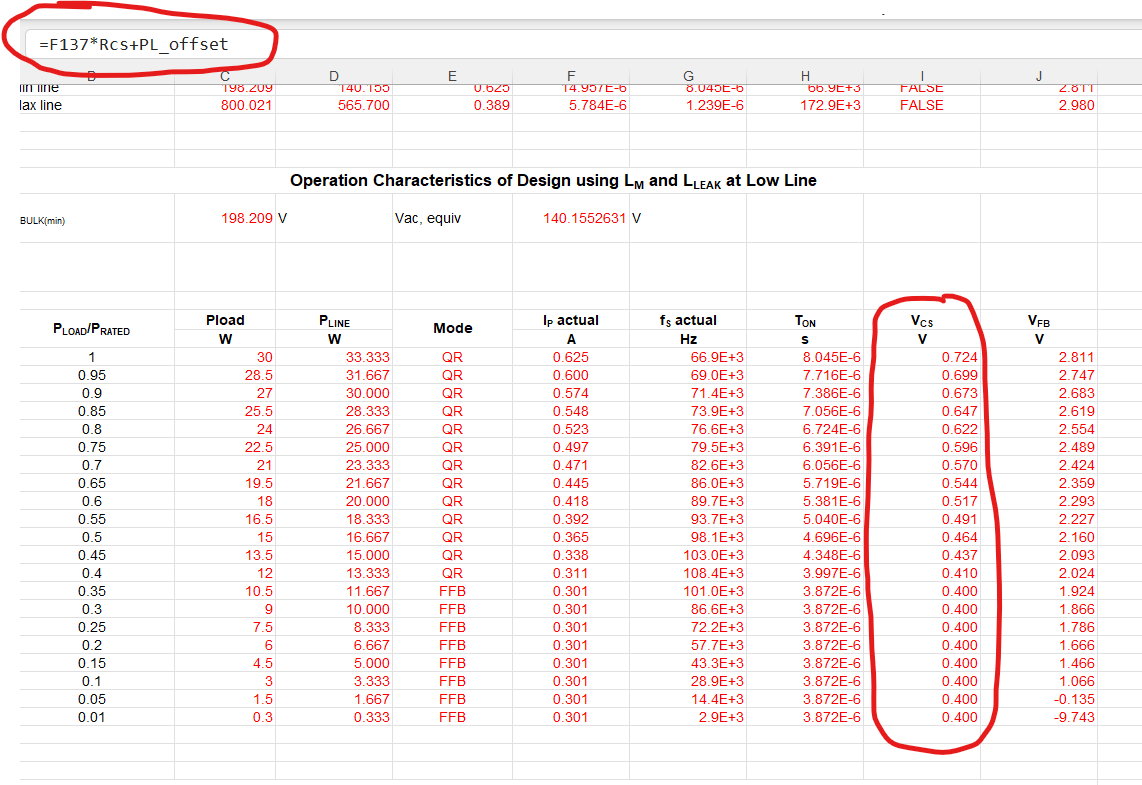Viewport: 1142px width, 785px height.
Task: Select column C header
Action: pyautogui.click(x=225, y=76)
